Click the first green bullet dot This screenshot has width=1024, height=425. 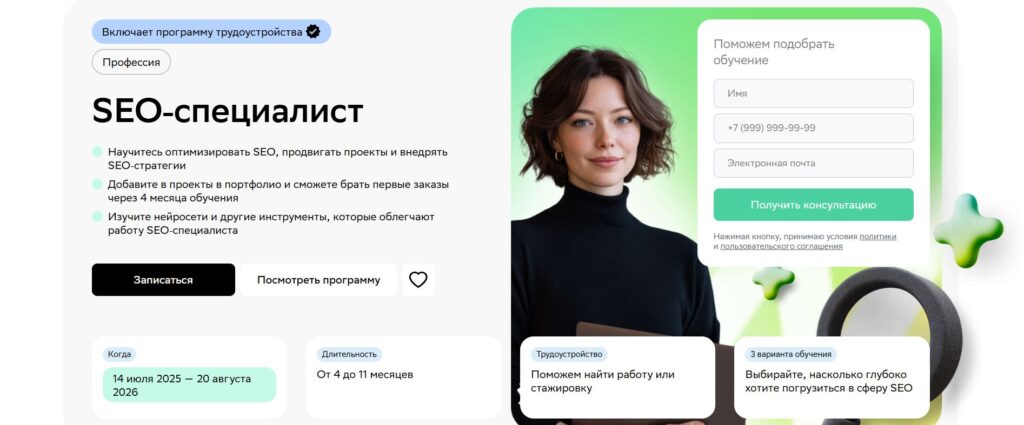97,151
